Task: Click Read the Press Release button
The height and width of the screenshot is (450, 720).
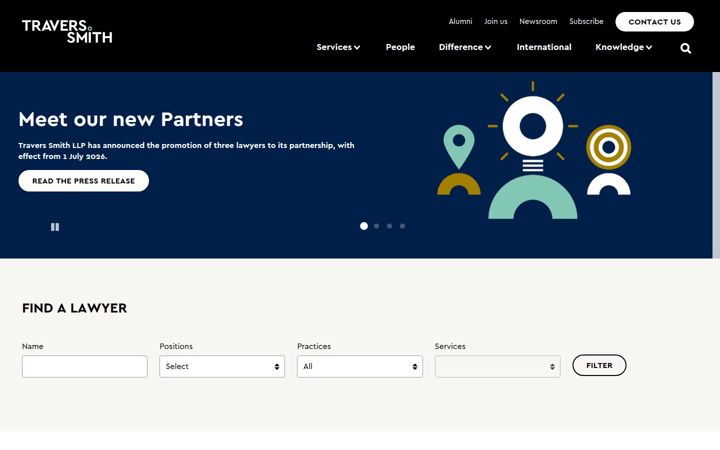Action: coord(84,181)
